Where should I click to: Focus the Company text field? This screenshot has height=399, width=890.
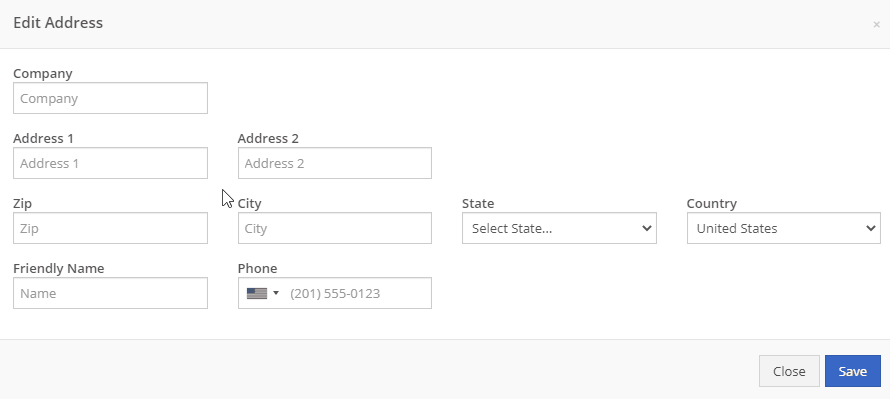pyautogui.click(x=110, y=98)
